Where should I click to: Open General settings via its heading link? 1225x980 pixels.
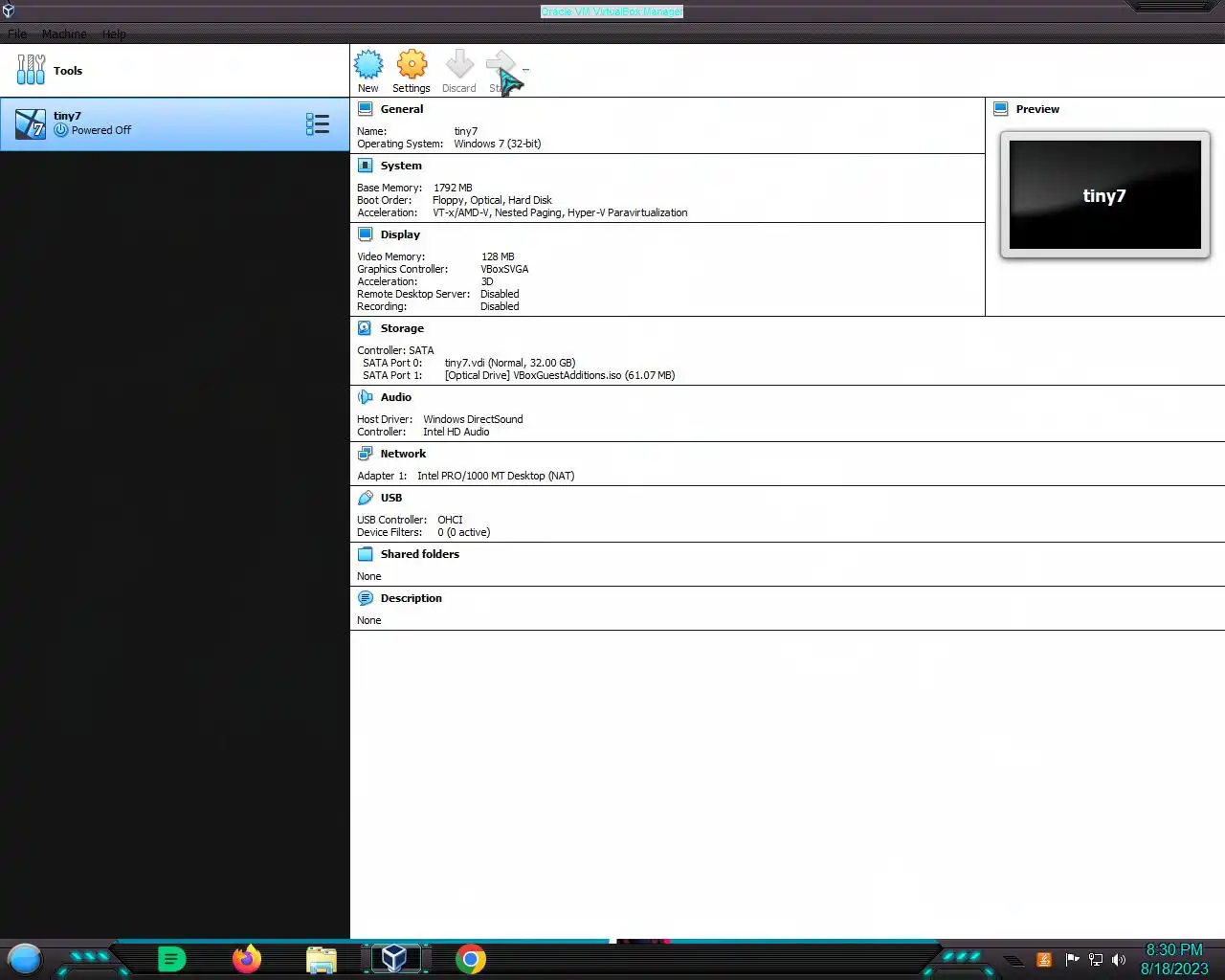(x=402, y=109)
